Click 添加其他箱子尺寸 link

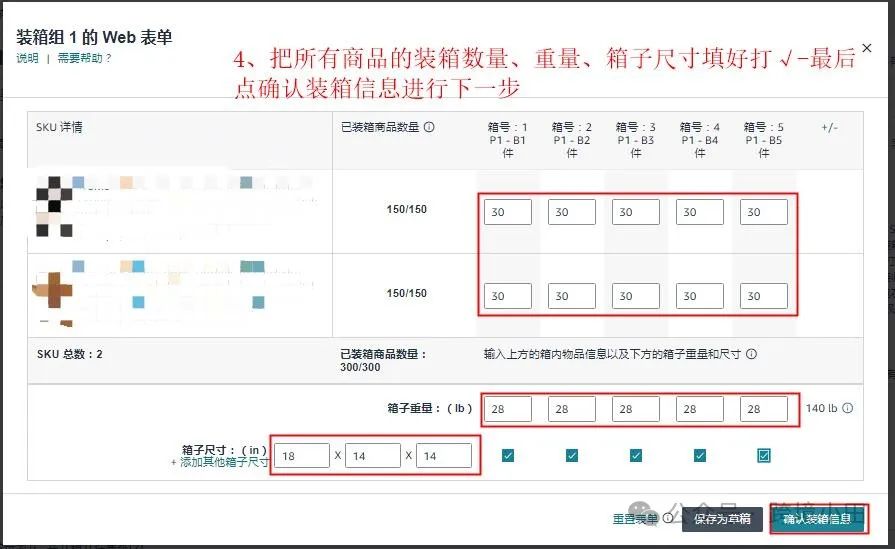coord(220,462)
